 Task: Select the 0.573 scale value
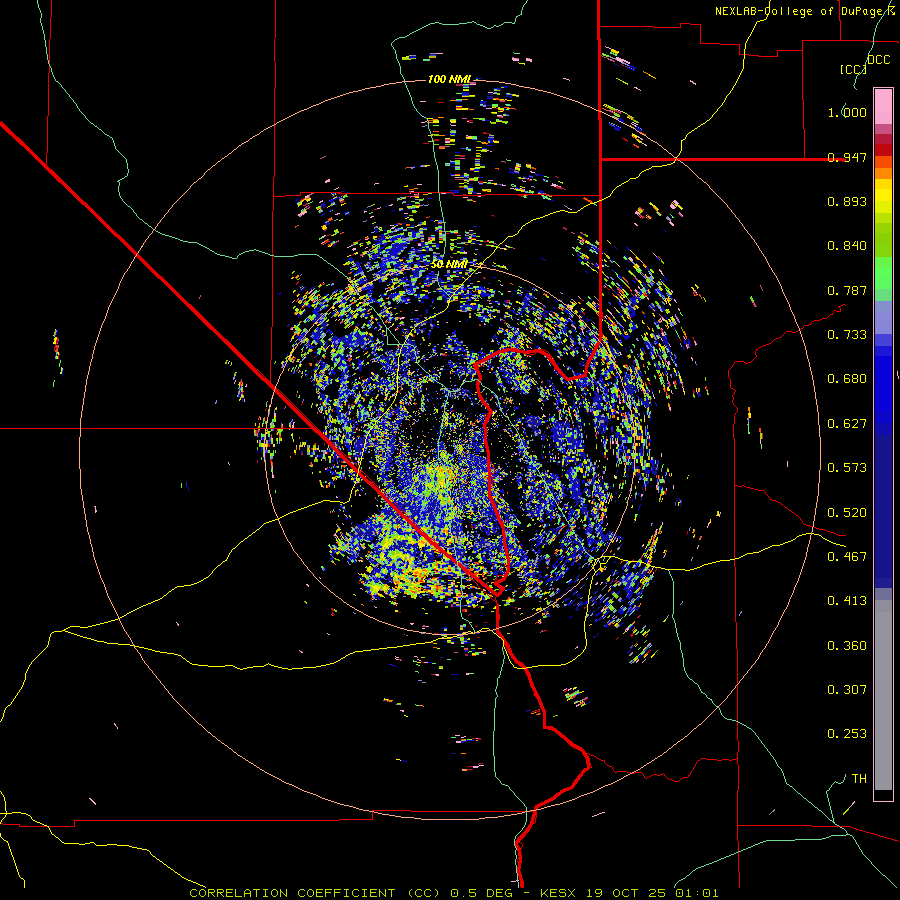pyautogui.click(x=847, y=468)
